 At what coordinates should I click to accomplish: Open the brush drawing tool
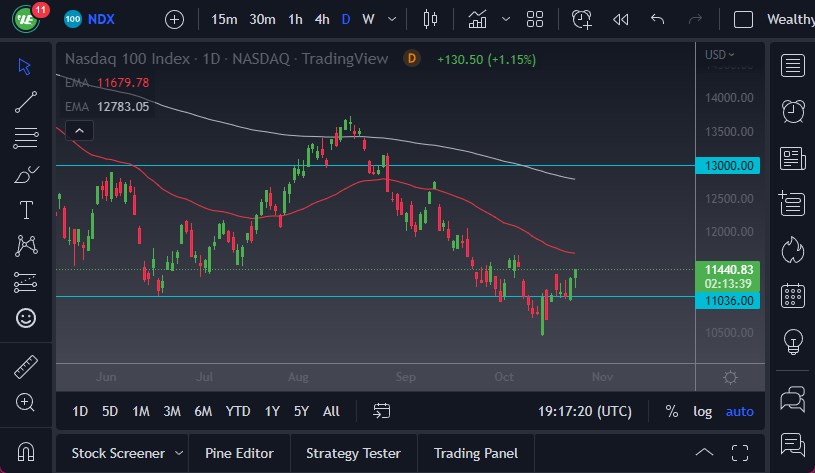tap(27, 174)
